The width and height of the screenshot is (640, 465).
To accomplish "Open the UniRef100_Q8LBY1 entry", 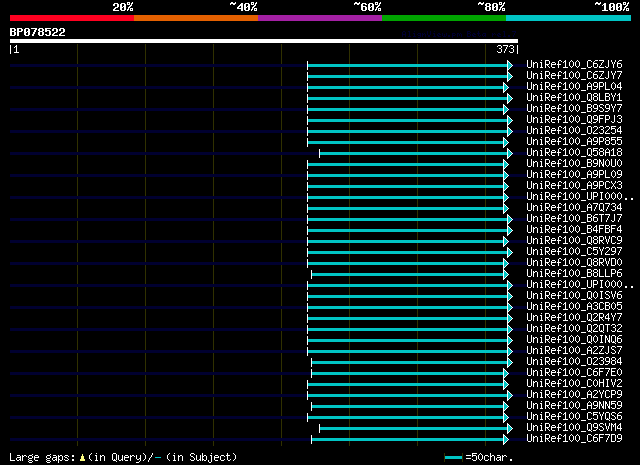I will (x=574, y=98).
